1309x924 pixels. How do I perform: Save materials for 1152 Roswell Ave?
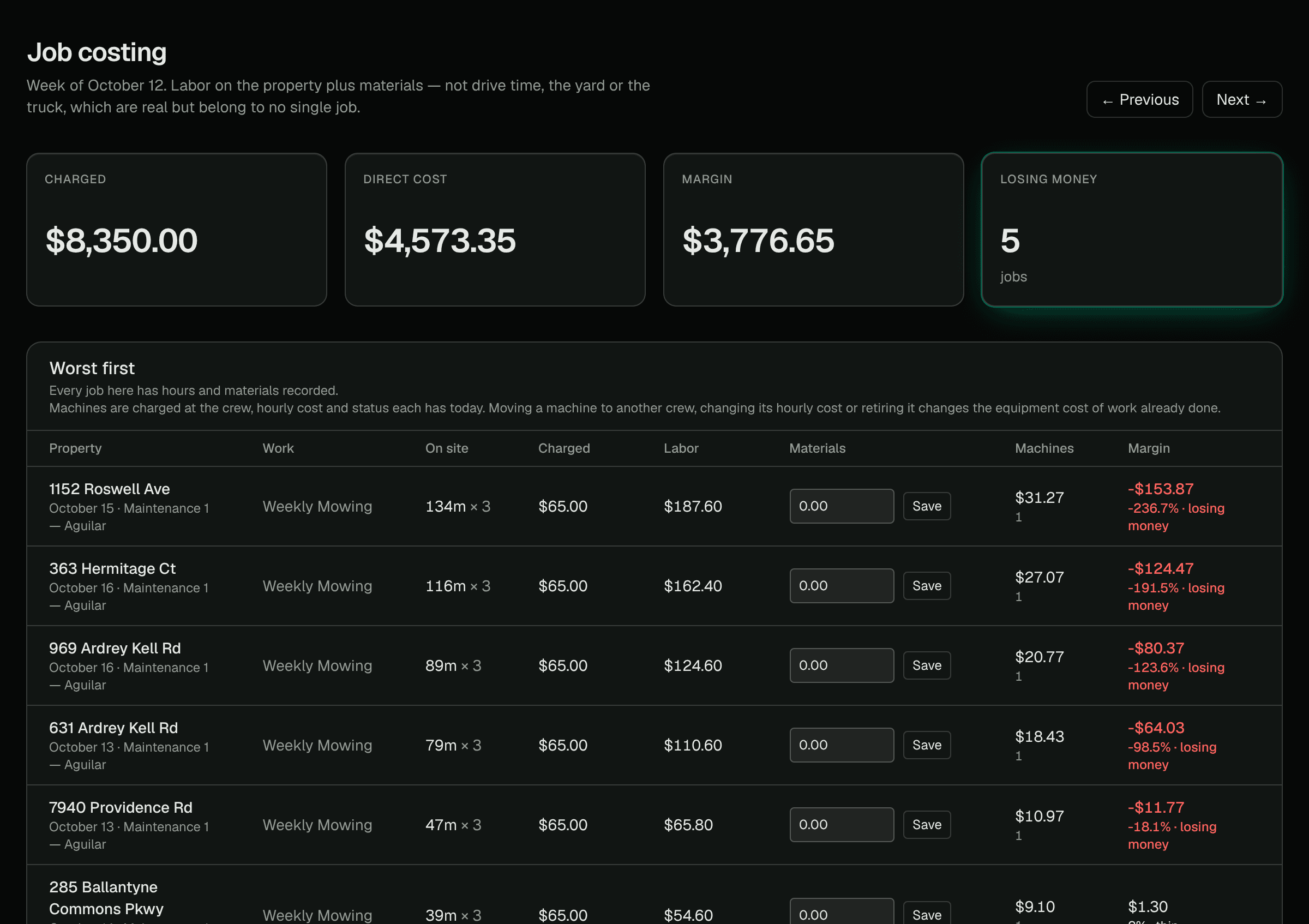(x=927, y=506)
